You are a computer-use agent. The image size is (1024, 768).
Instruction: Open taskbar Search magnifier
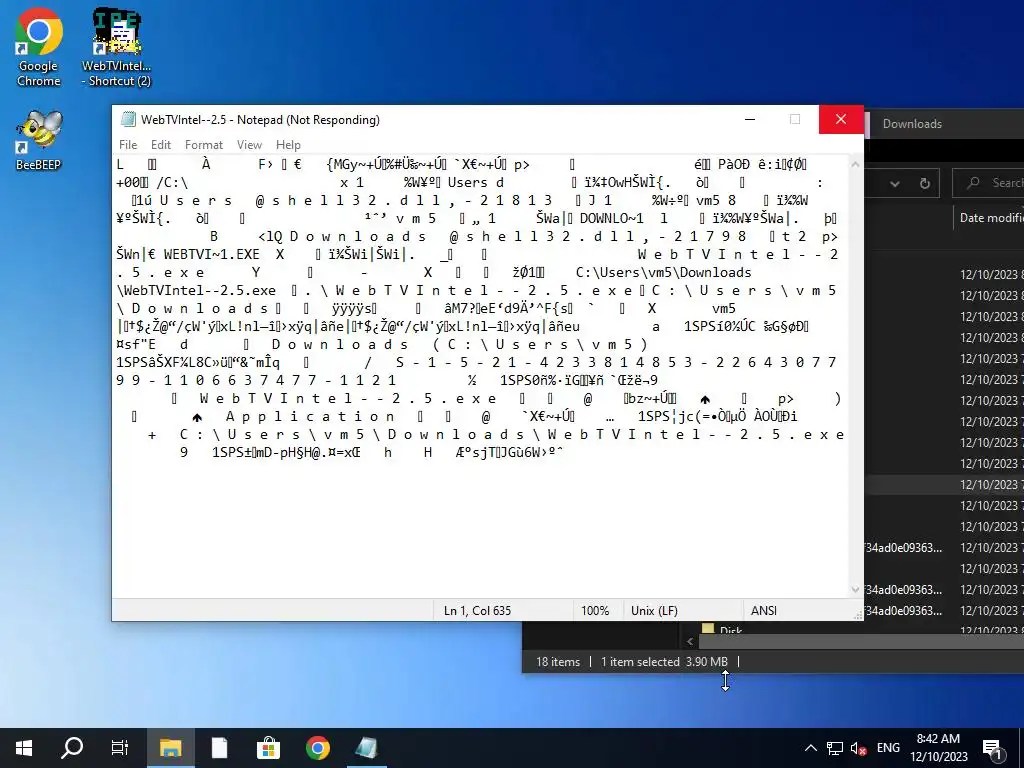coord(72,748)
